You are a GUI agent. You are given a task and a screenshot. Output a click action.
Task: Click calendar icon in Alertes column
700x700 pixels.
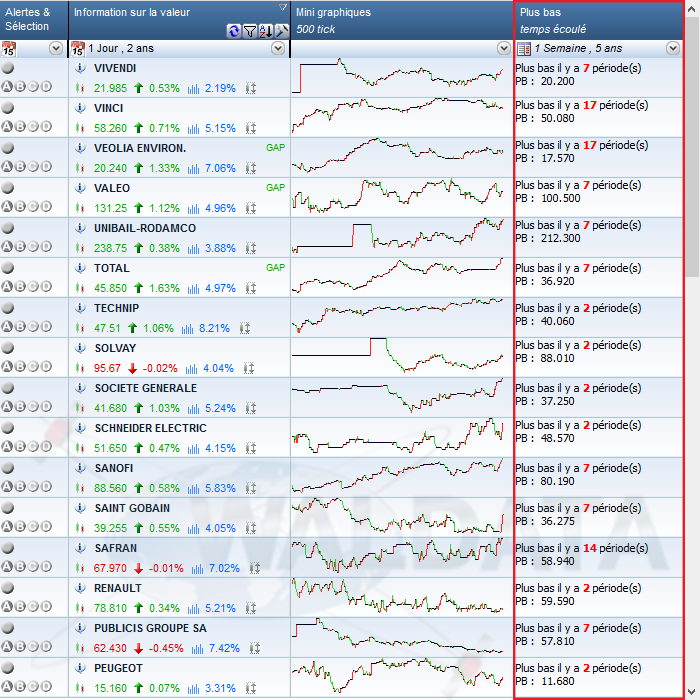8,48
